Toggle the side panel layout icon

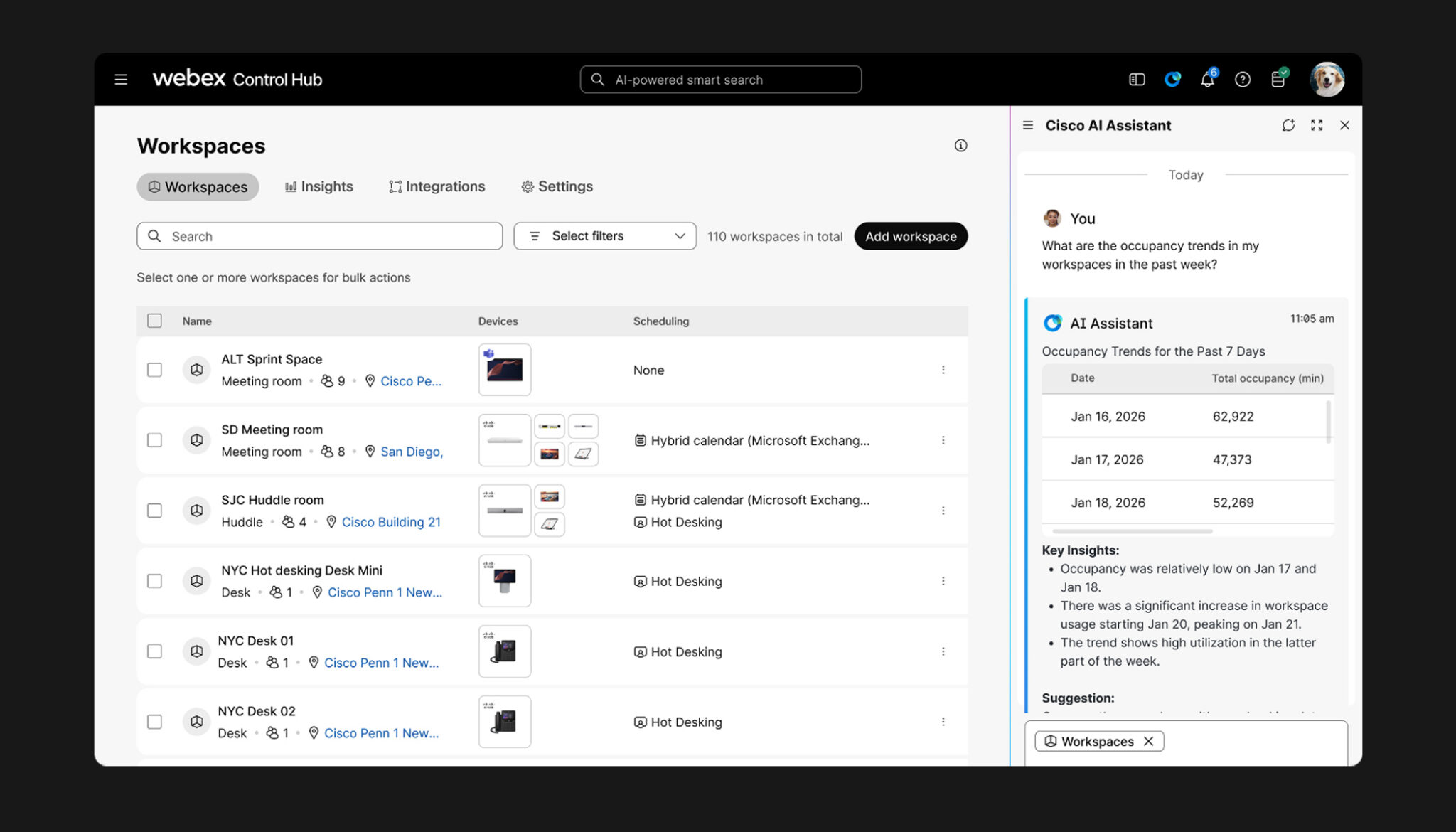[x=1137, y=80]
